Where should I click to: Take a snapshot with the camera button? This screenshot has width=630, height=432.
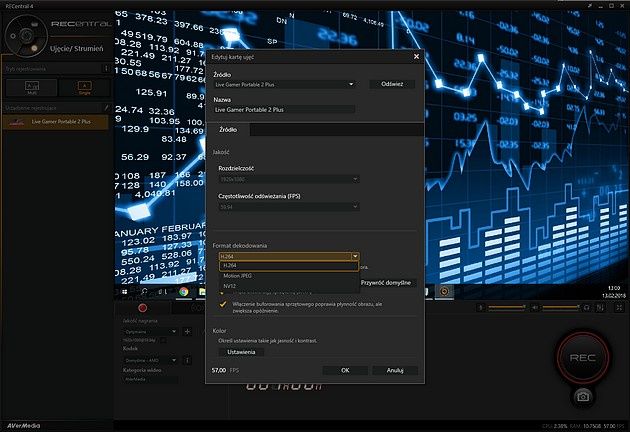pos(583,397)
